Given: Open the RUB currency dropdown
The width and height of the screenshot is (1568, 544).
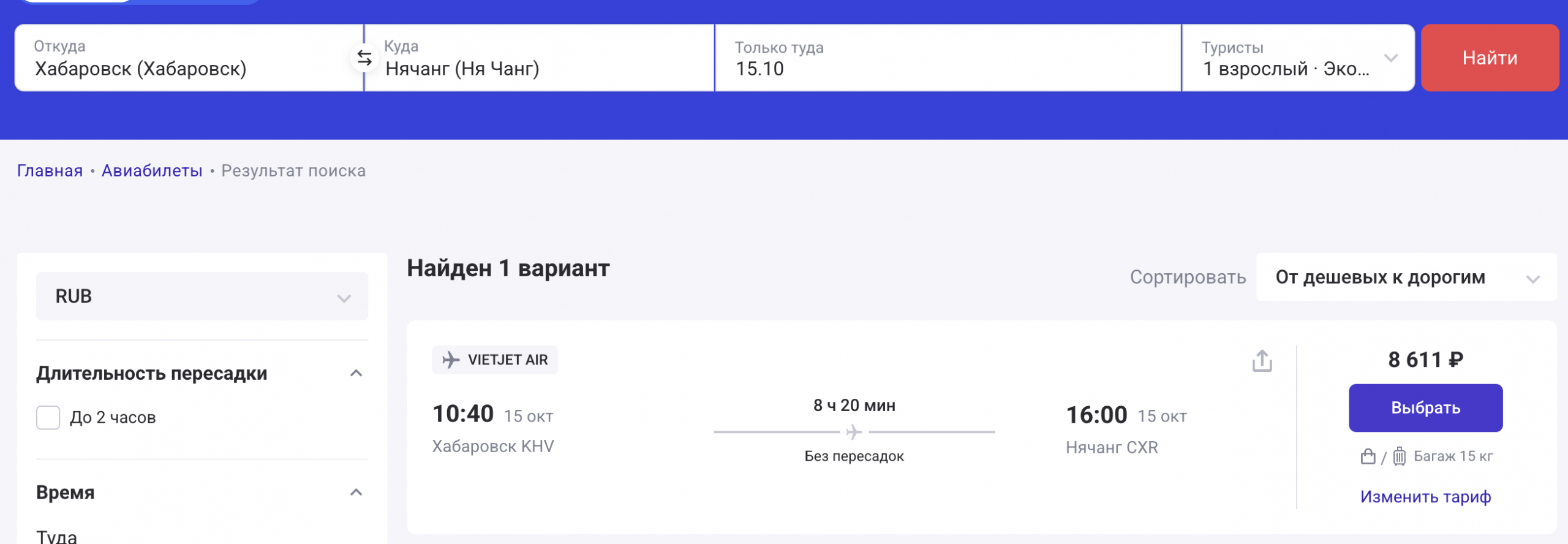Looking at the screenshot, I should (202, 297).
